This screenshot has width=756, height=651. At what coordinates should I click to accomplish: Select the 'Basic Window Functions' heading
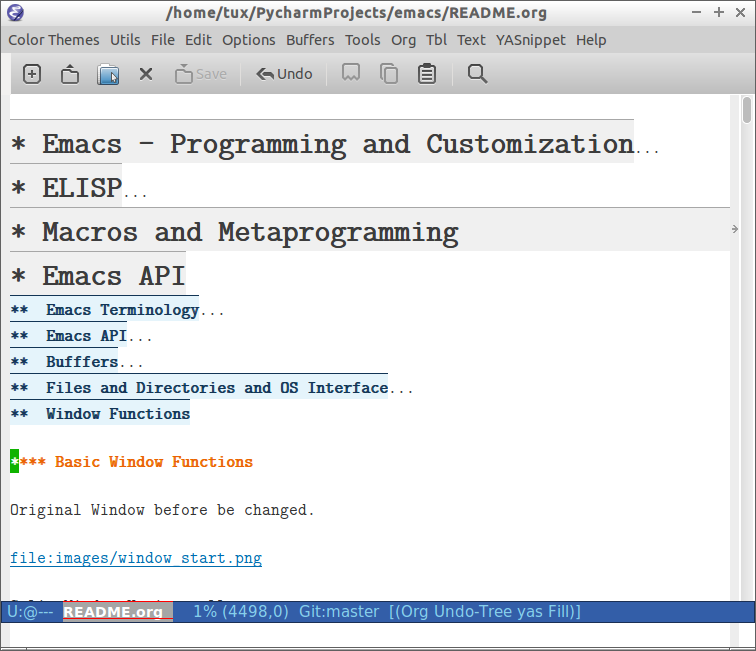(x=132, y=461)
